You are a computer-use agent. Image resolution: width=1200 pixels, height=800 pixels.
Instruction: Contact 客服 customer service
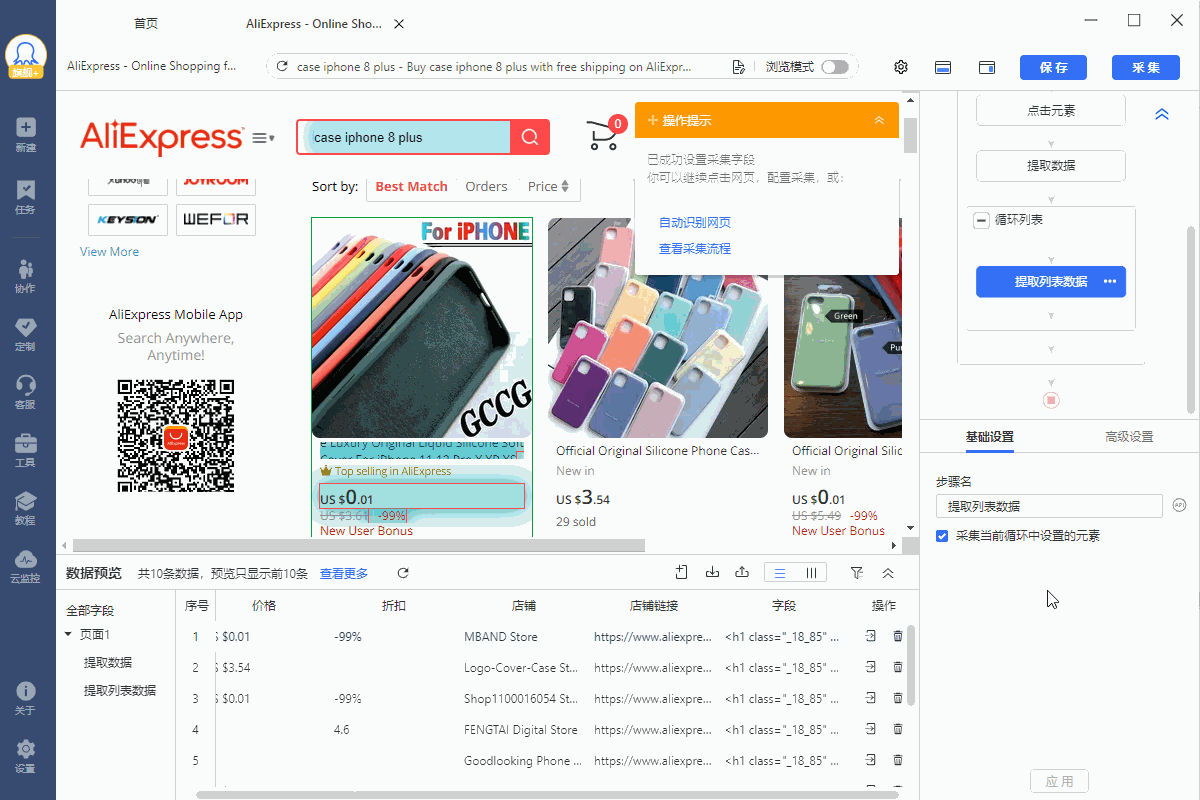(26, 392)
